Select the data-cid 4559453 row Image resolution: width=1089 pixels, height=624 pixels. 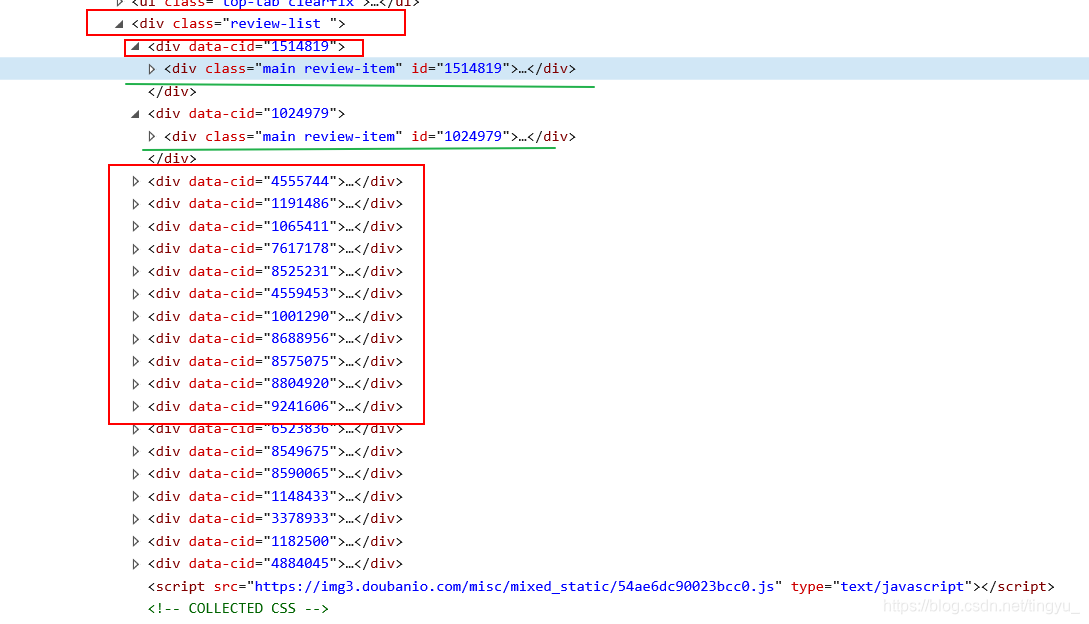(x=275, y=294)
